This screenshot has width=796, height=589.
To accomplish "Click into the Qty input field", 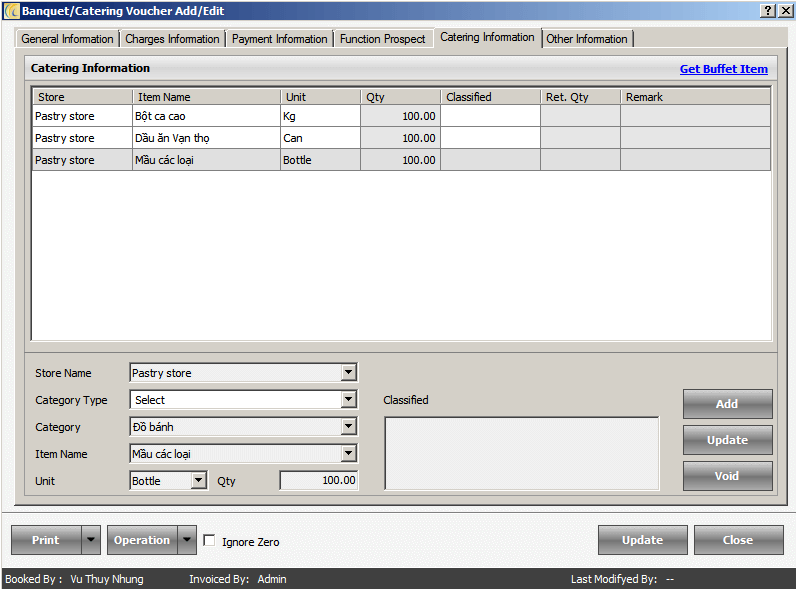I will tap(318, 481).
